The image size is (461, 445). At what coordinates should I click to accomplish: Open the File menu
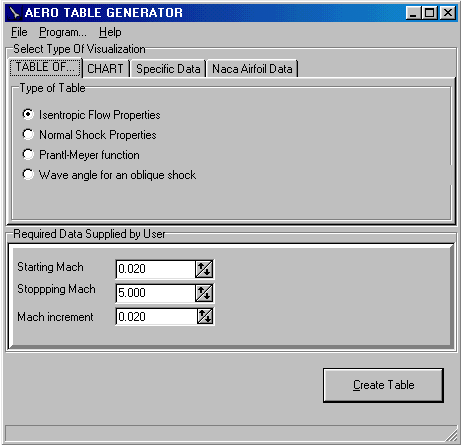click(19, 32)
